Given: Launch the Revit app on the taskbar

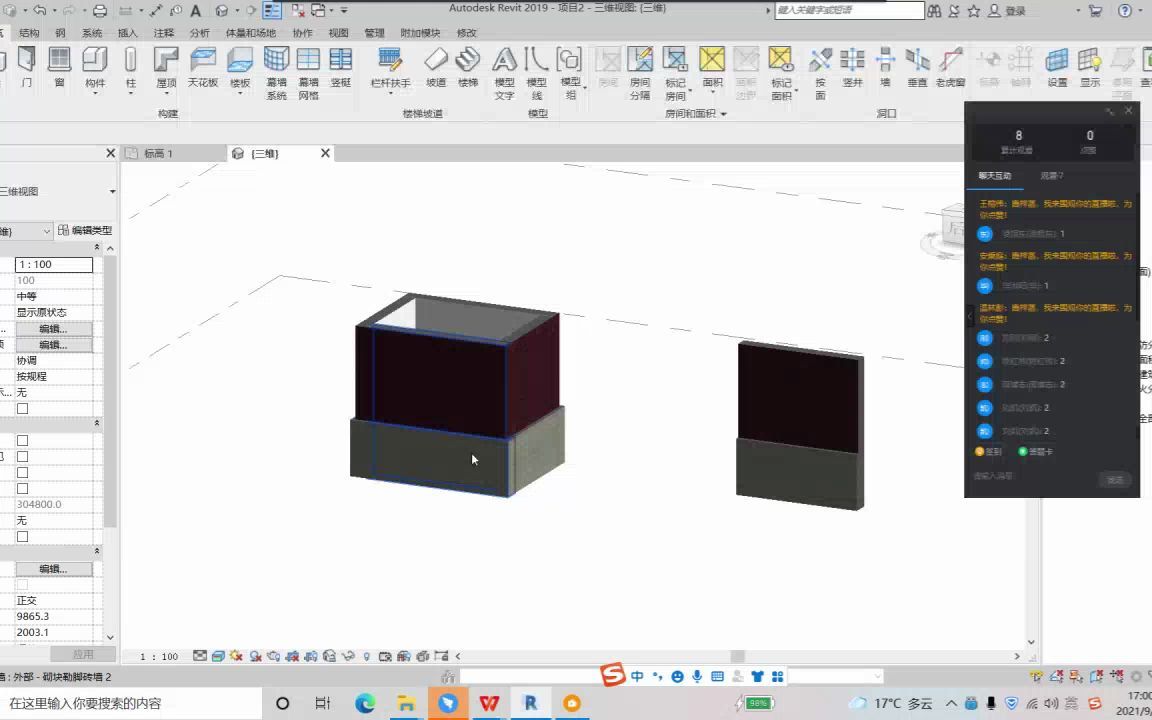Looking at the screenshot, I should (x=530, y=704).
